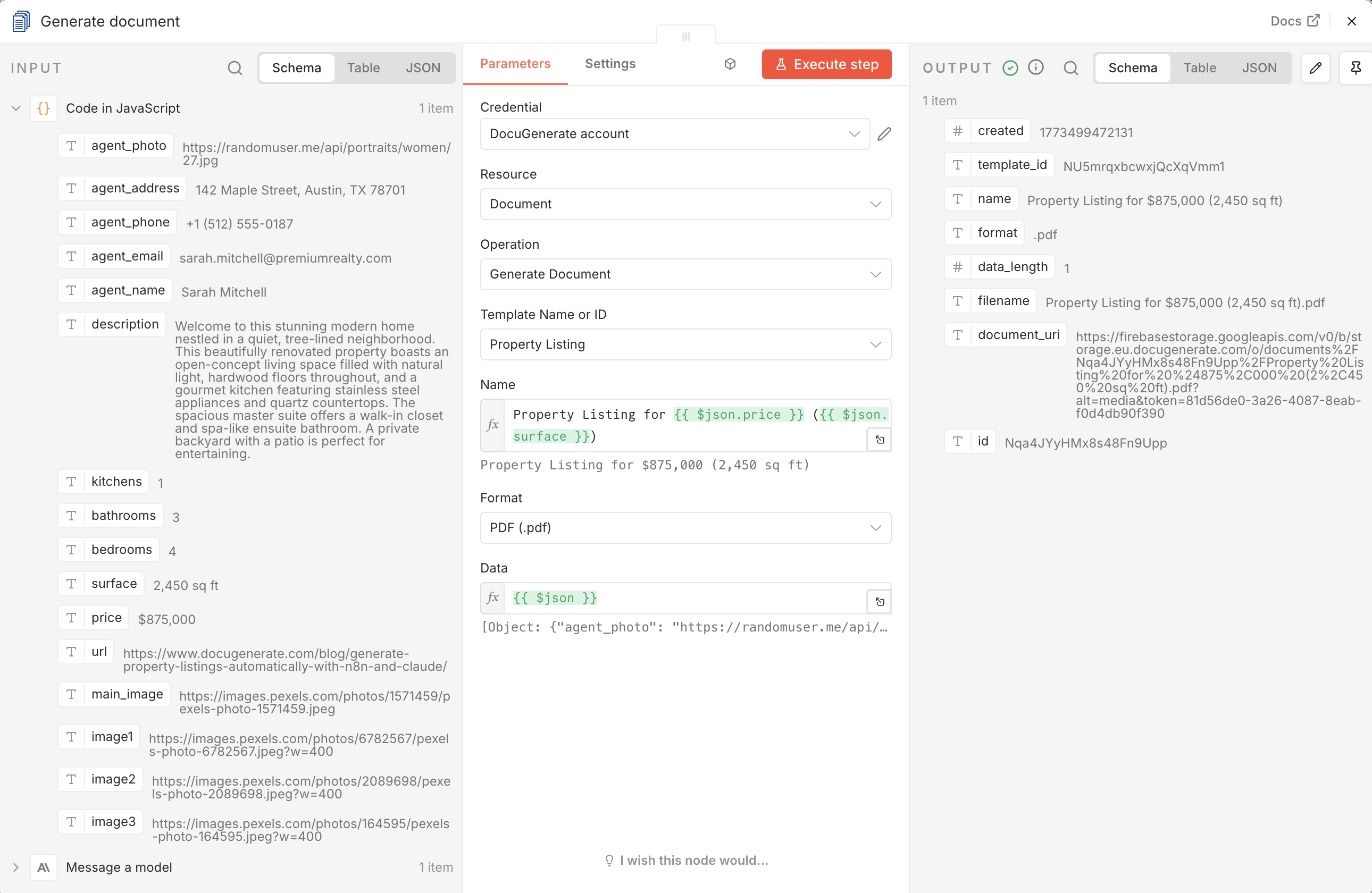Switch to the Settings tab
1372x893 pixels.
610,64
